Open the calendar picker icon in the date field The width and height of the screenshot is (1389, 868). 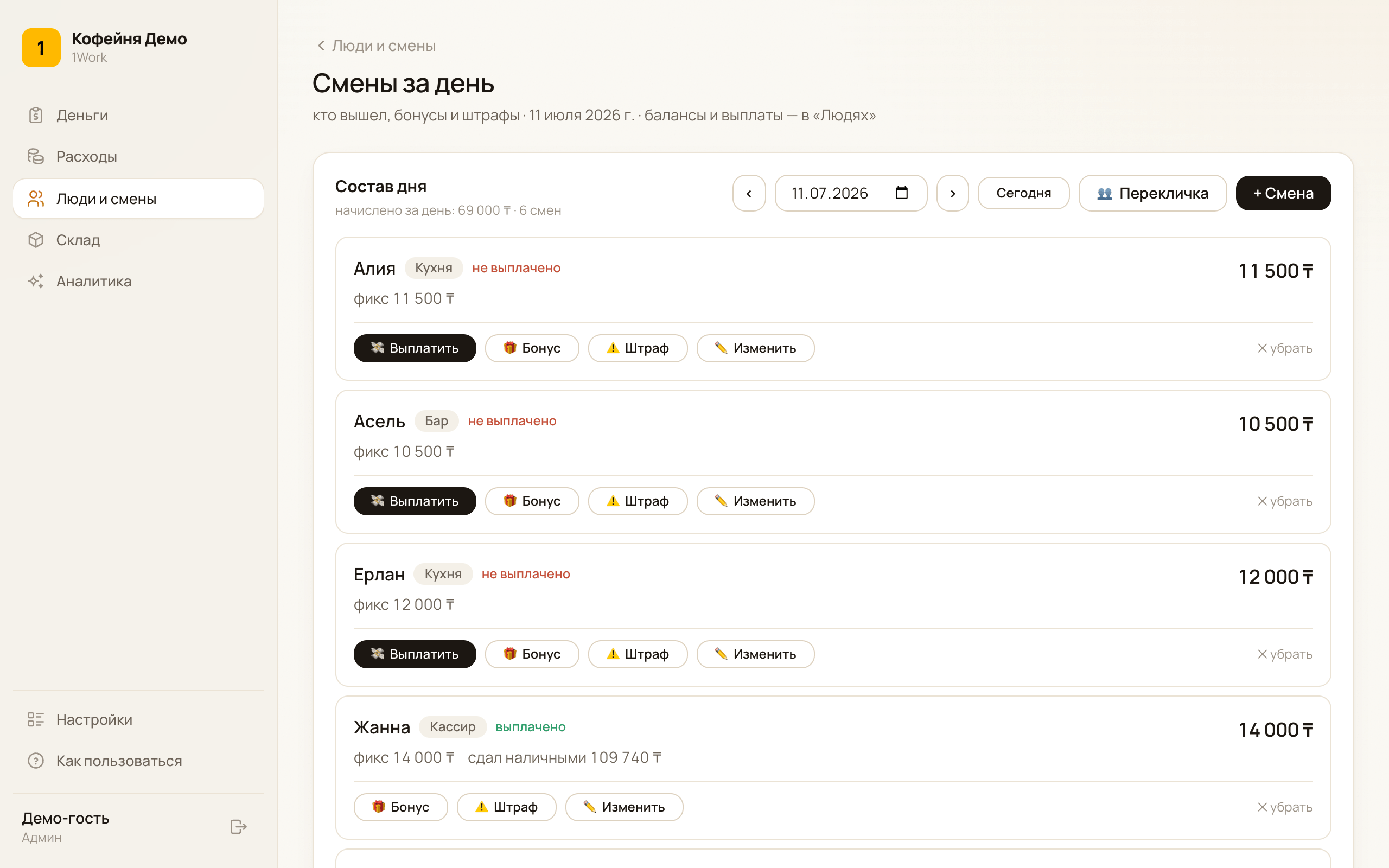(902, 193)
